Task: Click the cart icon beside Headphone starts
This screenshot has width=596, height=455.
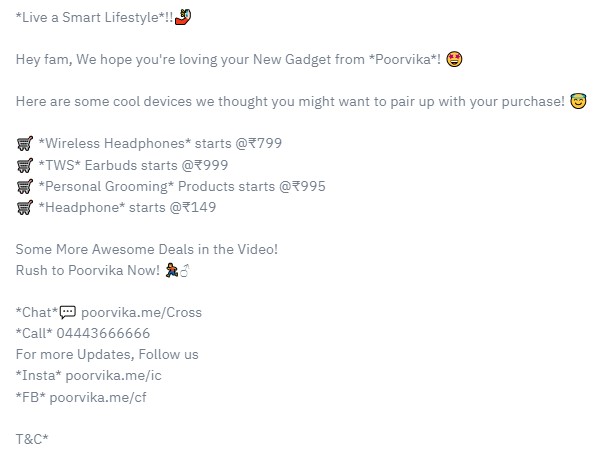Action: [x=25, y=208]
